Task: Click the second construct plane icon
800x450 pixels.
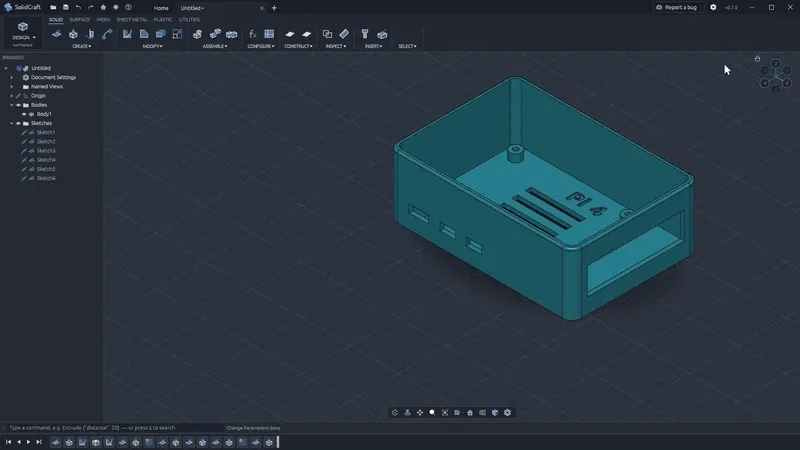Action: point(307,34)
